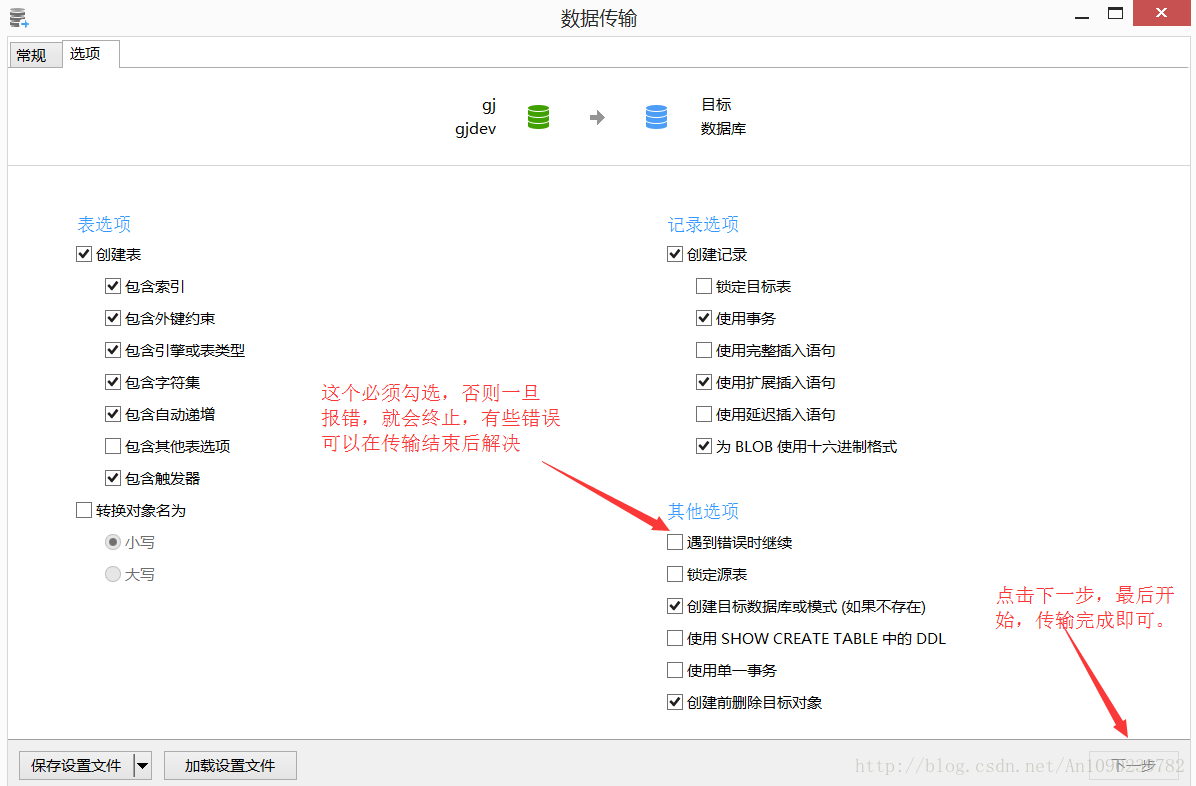
Task: Click the '表选项' section heading
Action: tap(104, 224)
